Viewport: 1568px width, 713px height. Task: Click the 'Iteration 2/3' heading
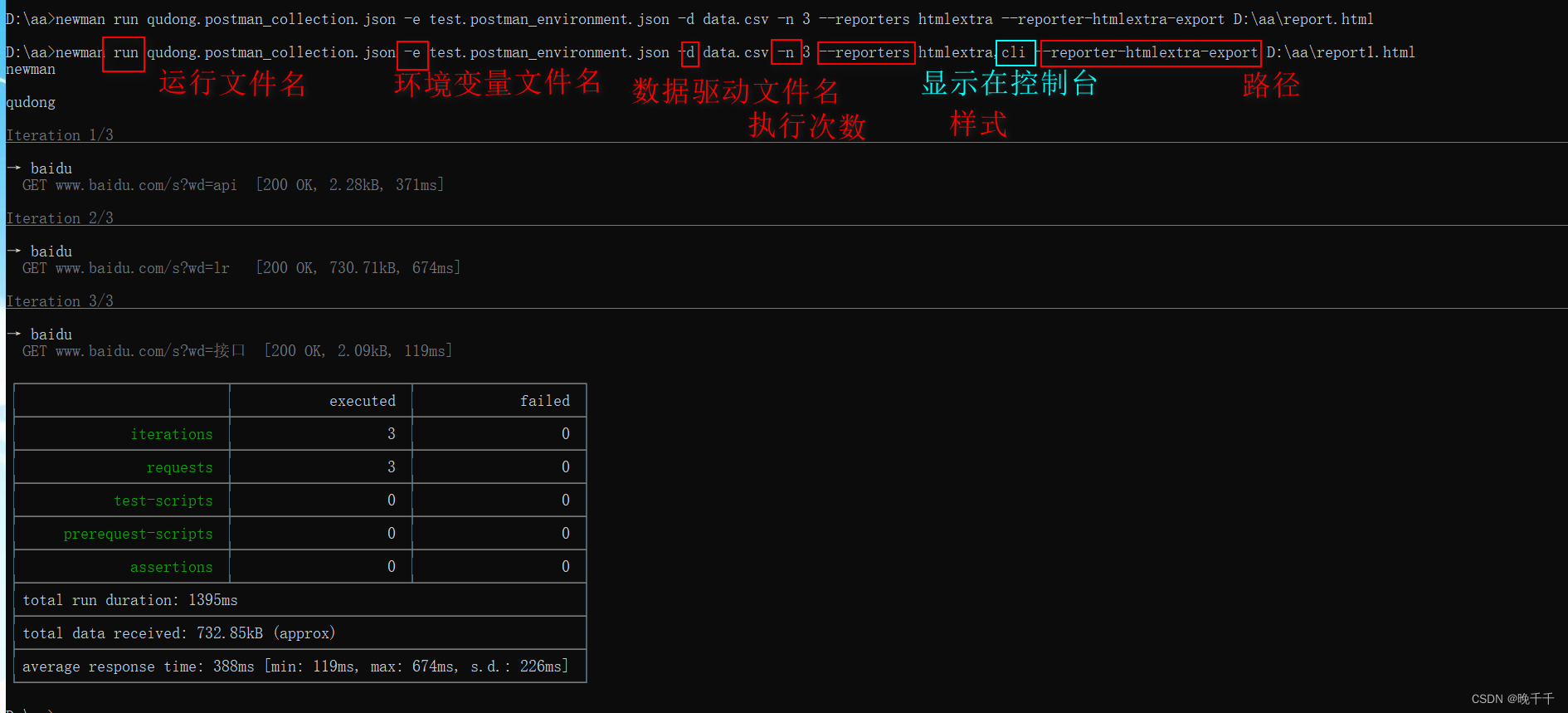click(x=60, y=218)
